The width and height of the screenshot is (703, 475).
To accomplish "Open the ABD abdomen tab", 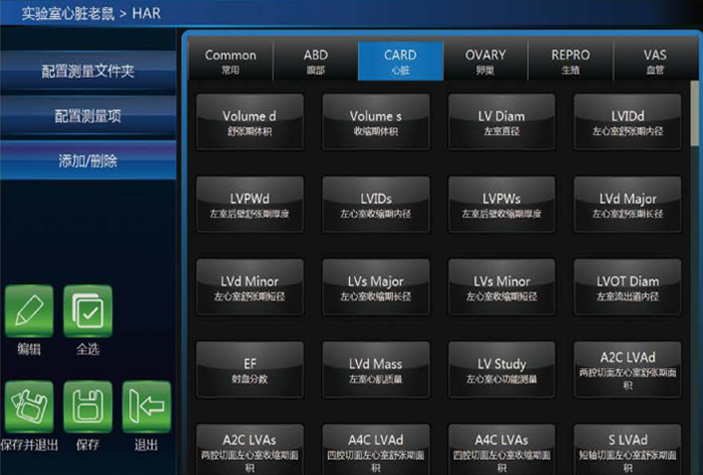I will [315, 61].
